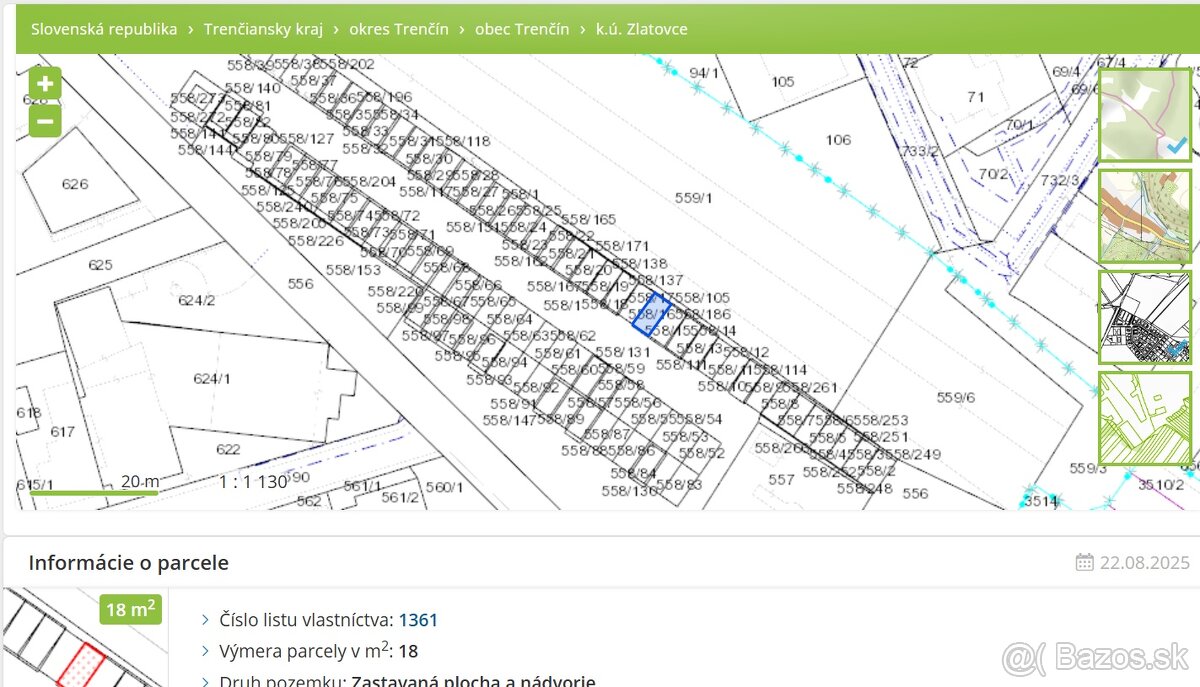Open Trenčiansky kraj breadcrumb
The height and width of the screenshot is (687, 1200).
click(263, 29)
